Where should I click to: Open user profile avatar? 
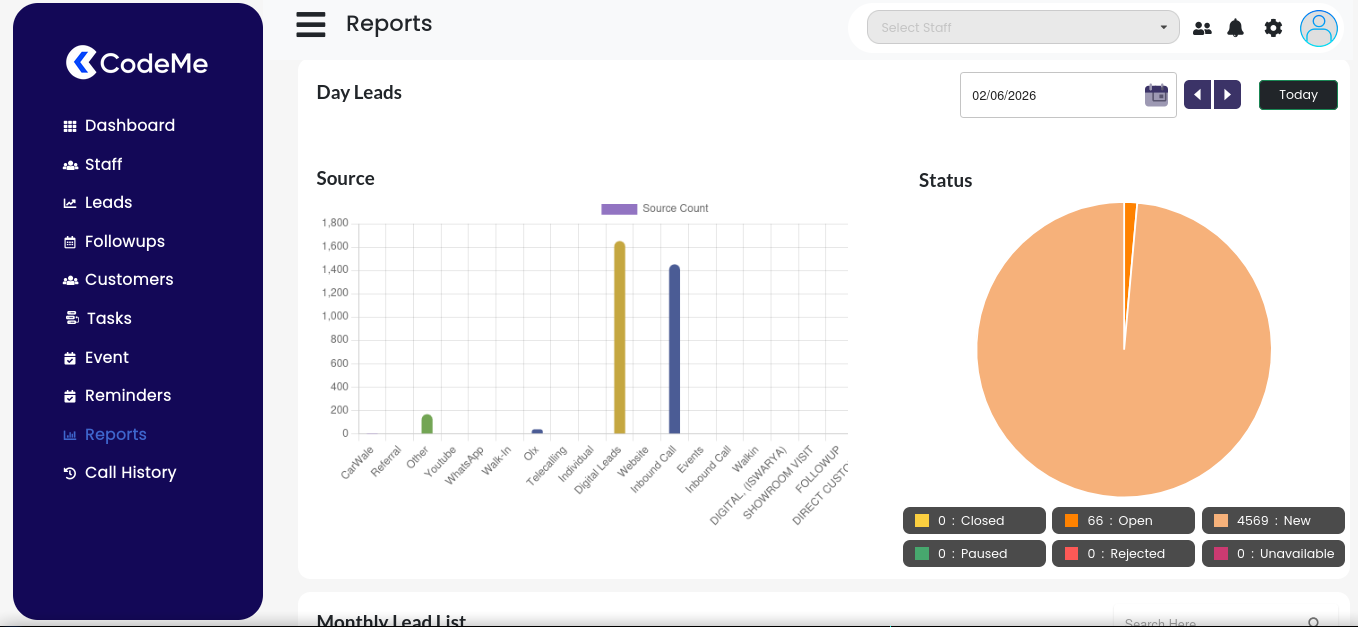point(1319,28)
